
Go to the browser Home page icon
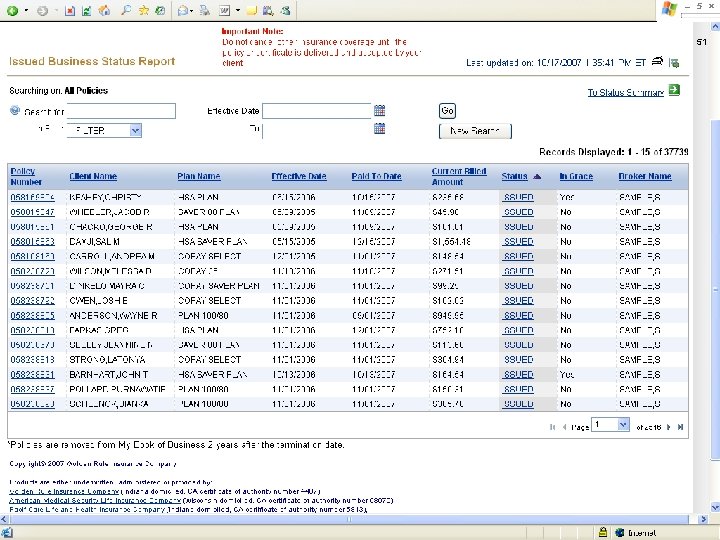click(104, 11)
